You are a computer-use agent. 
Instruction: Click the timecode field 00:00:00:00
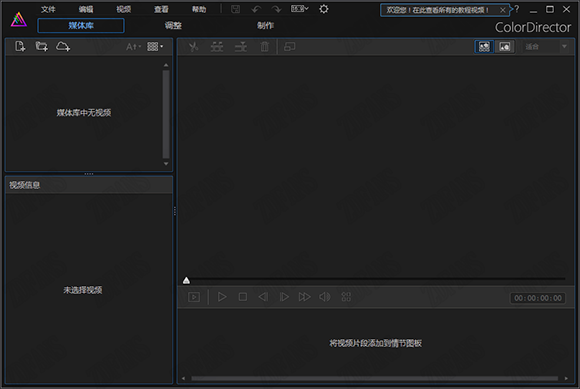tap(538, 298)
